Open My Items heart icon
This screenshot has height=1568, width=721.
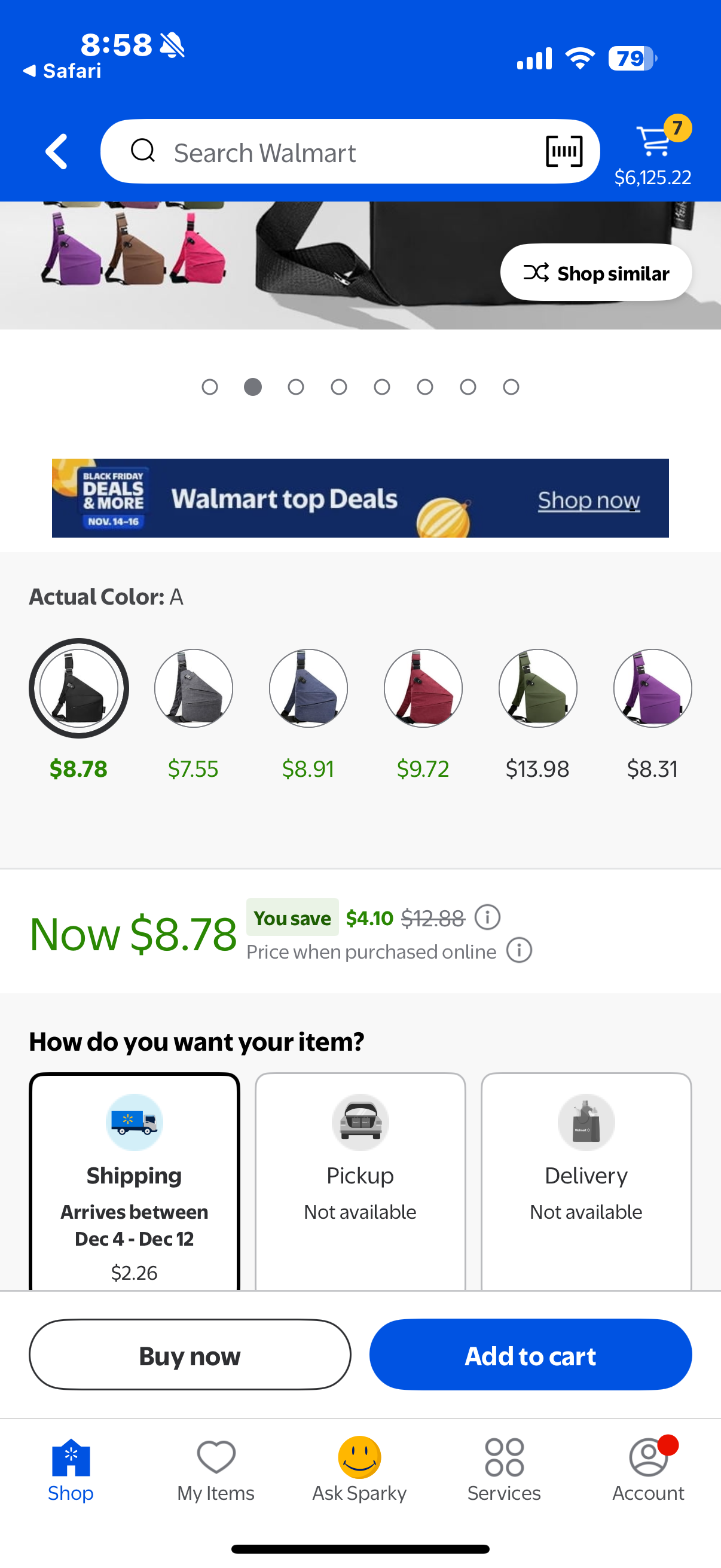[216, 1469]
